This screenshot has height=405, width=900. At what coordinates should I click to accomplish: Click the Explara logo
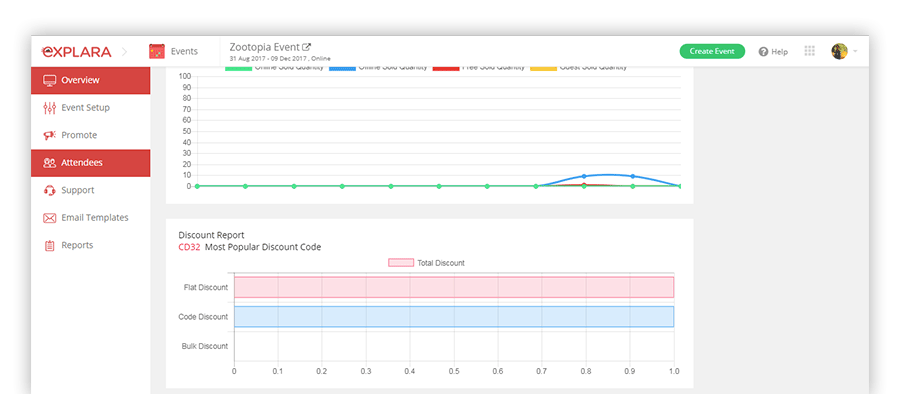pyautogui.click(x=77, y=52)
